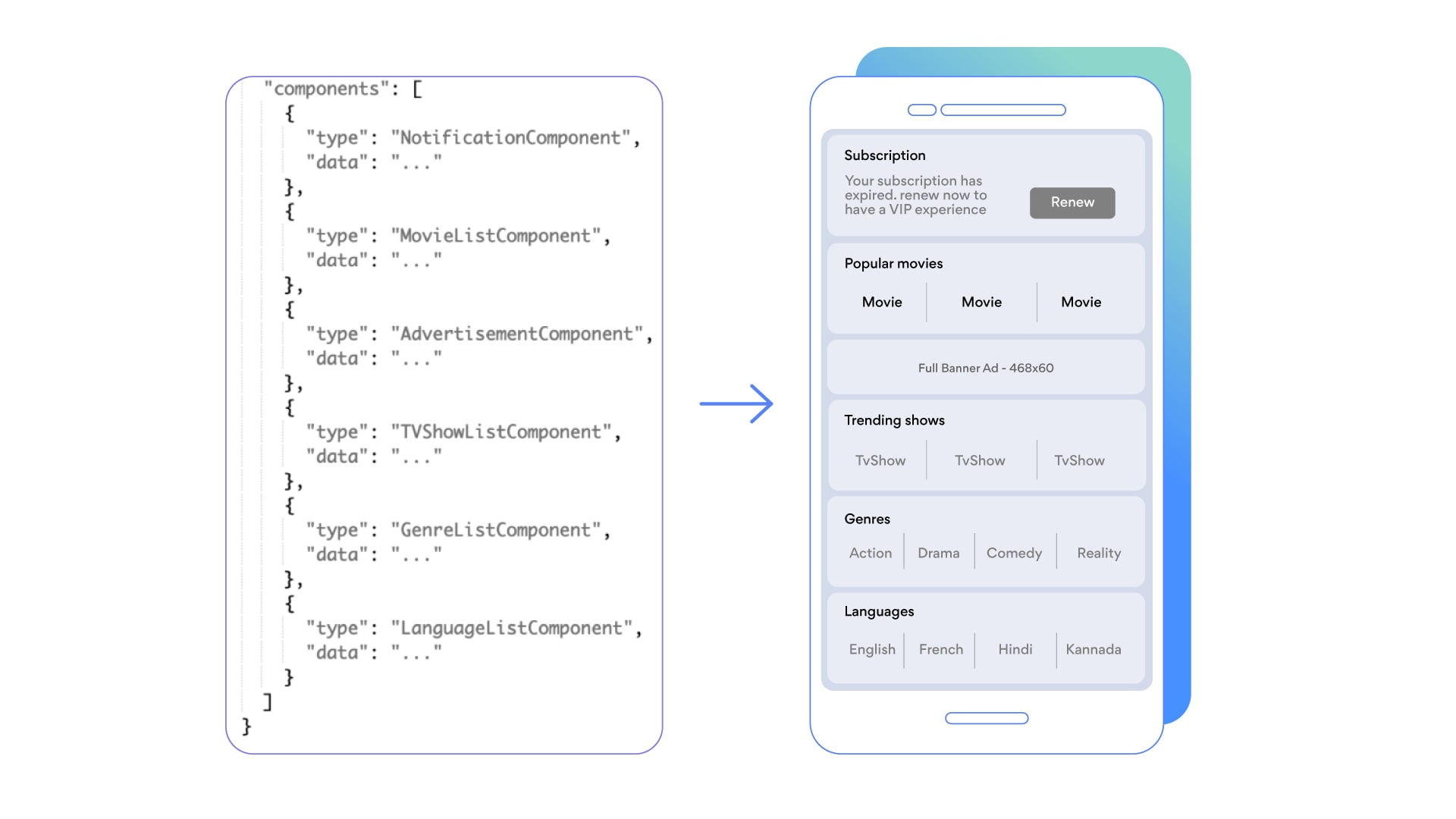Tap the small pill in phone header
The width and height of the screenshot is (1456, 819).
(922, 110)
